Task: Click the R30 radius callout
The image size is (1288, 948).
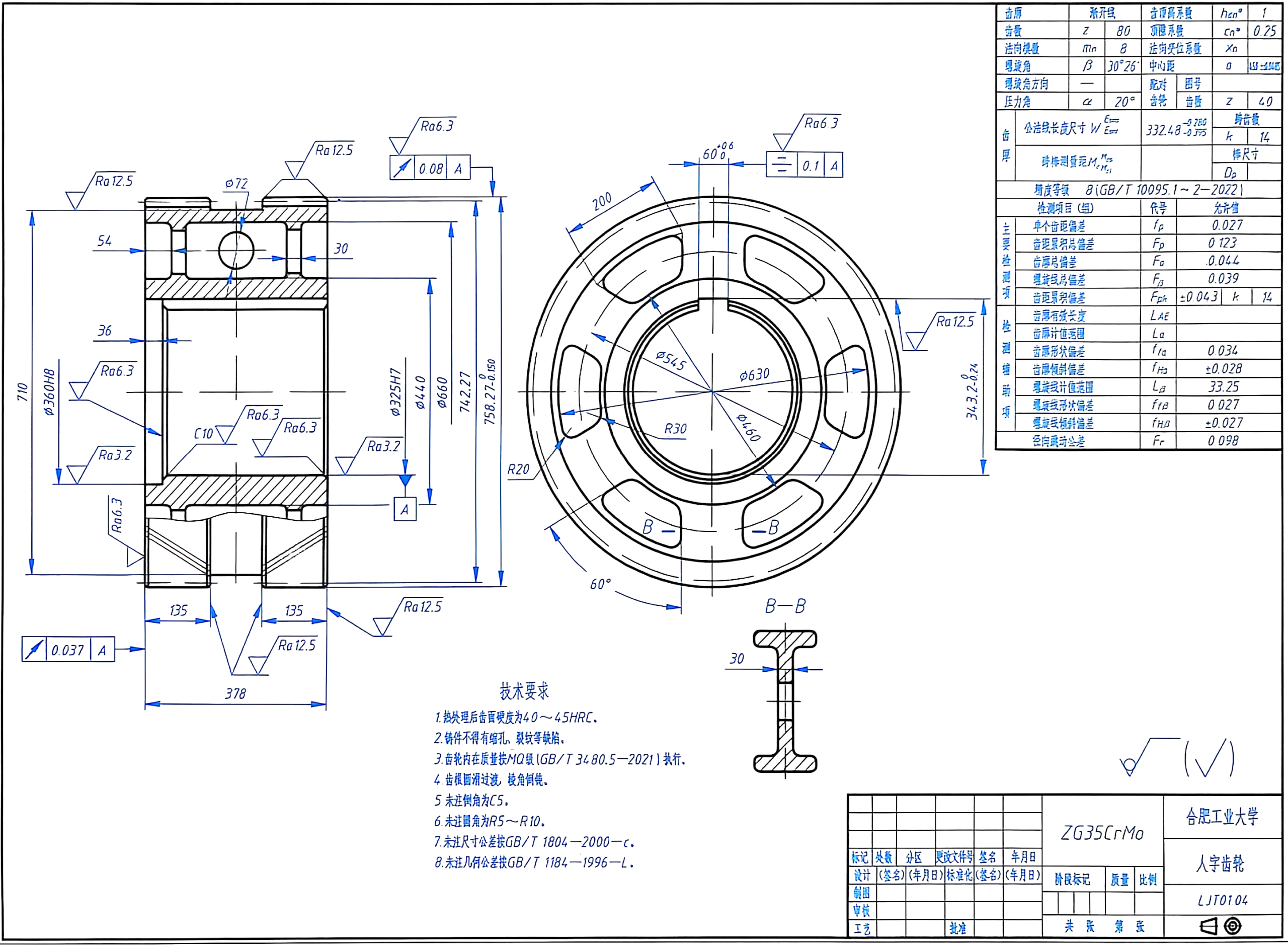Action: 675,429
